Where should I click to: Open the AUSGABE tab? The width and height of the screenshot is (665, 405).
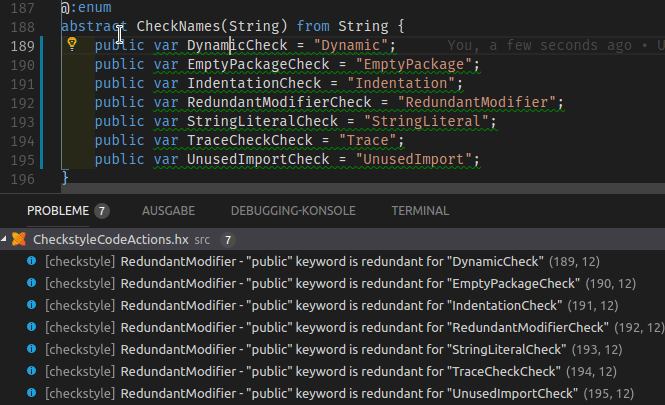(168, 211)
